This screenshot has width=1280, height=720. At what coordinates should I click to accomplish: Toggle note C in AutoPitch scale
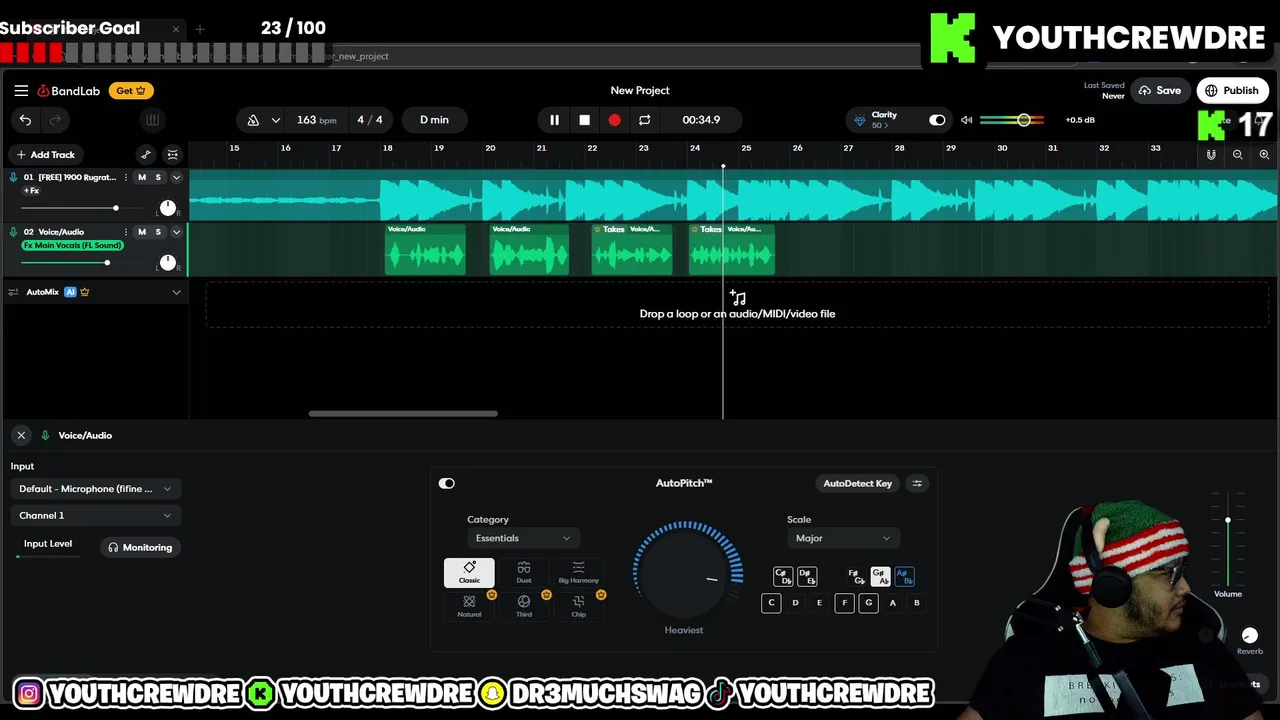click(771, 603)
